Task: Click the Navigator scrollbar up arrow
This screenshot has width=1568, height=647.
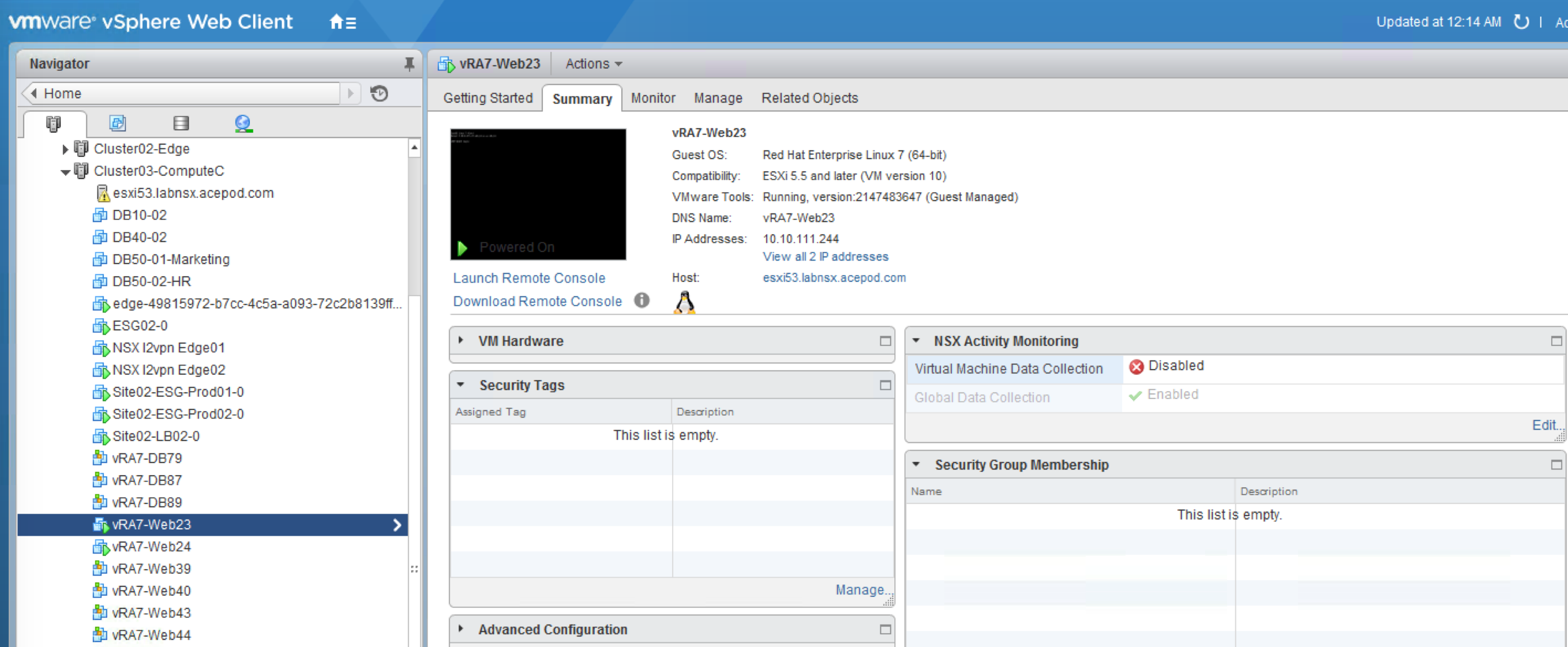Action: 414,148
